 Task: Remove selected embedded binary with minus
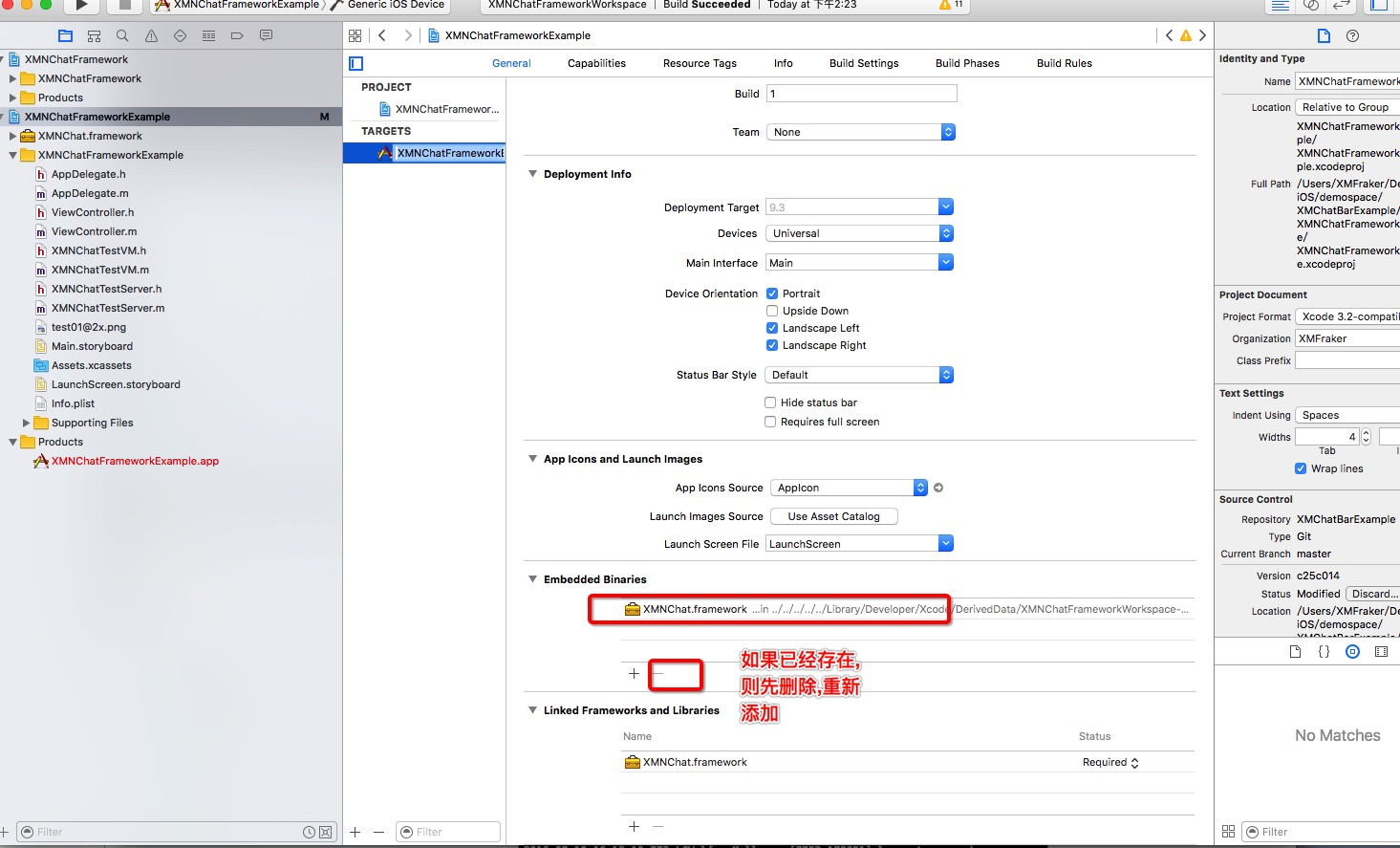coord(657,674)
